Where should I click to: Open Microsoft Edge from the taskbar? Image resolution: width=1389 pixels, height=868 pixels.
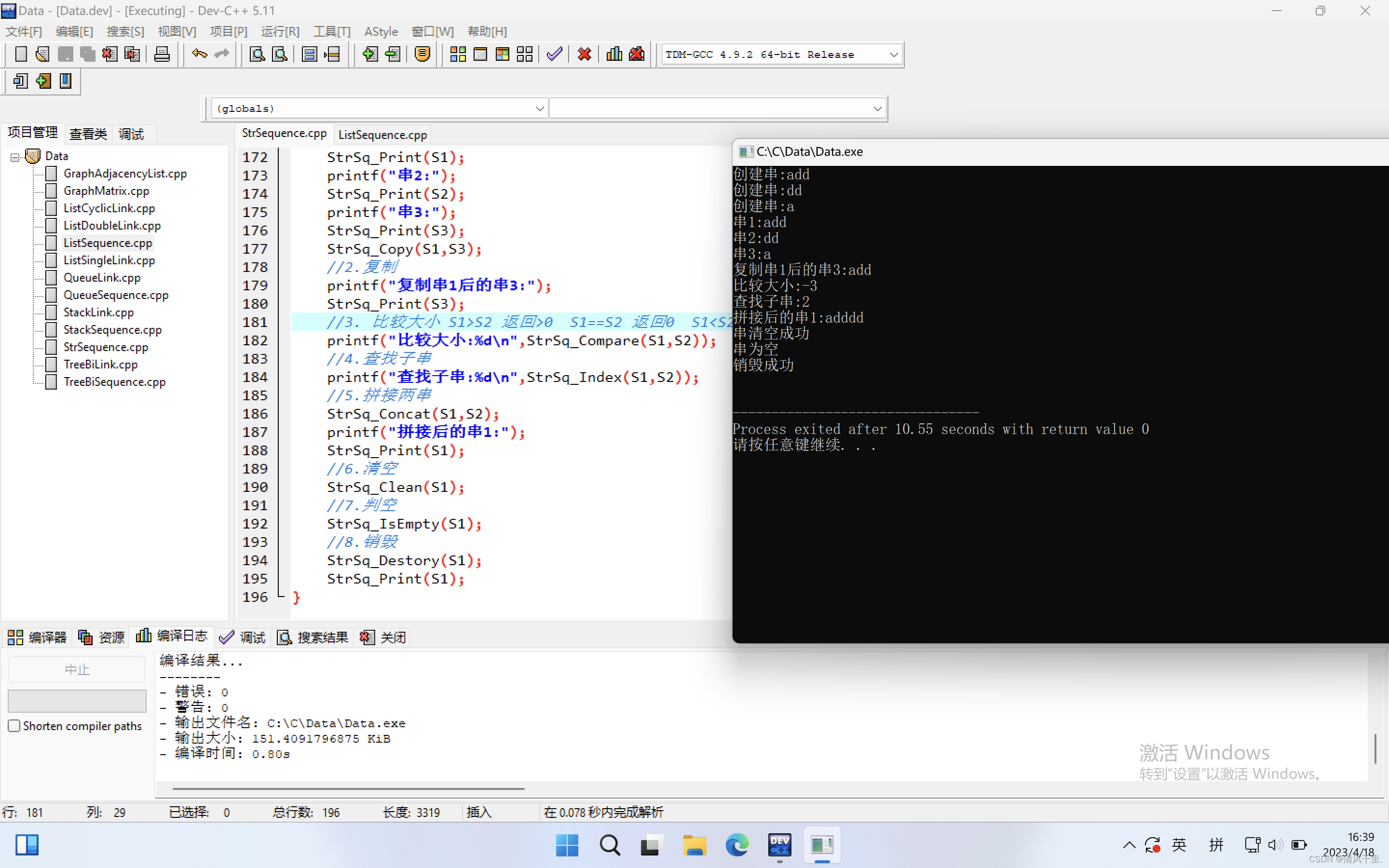(736, 845)
